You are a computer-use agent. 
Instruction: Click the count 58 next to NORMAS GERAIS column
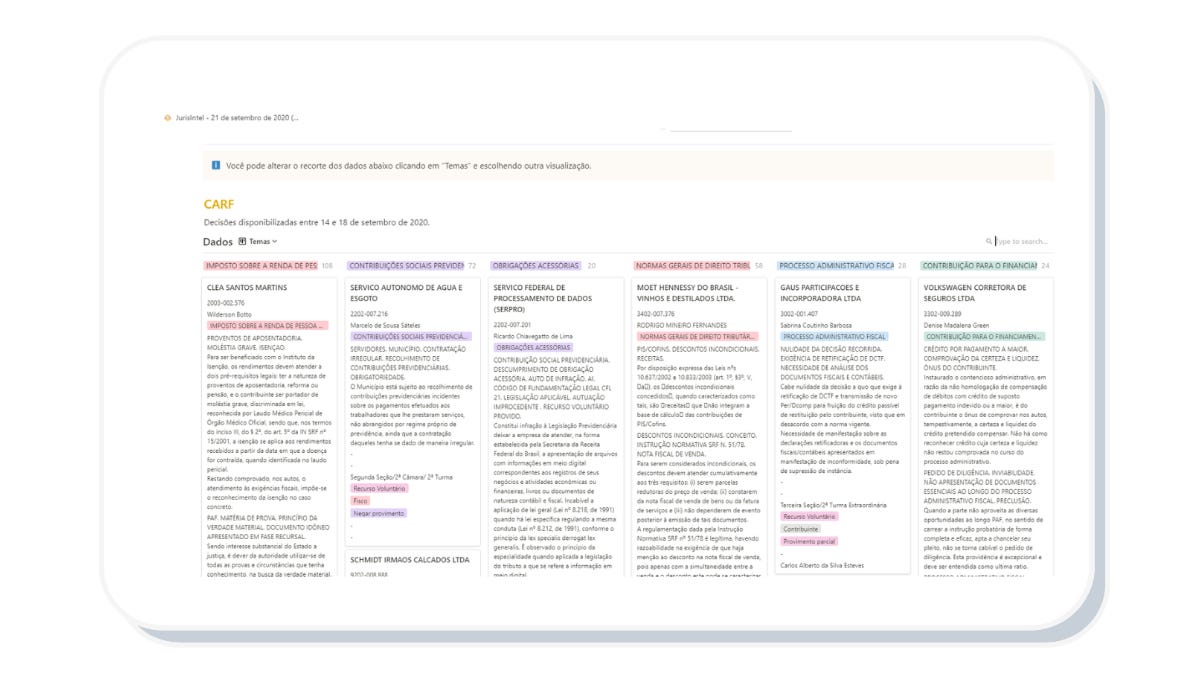(x=758, y=266)
